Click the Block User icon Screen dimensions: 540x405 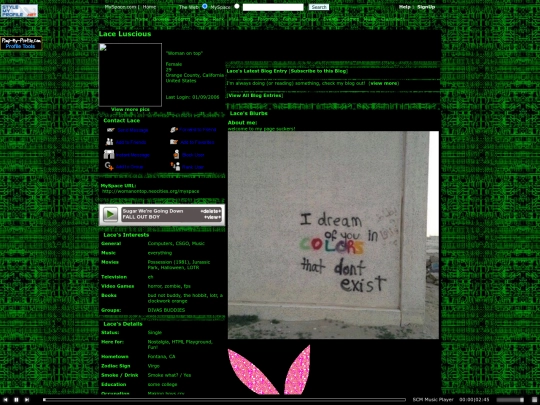(176, 154)
